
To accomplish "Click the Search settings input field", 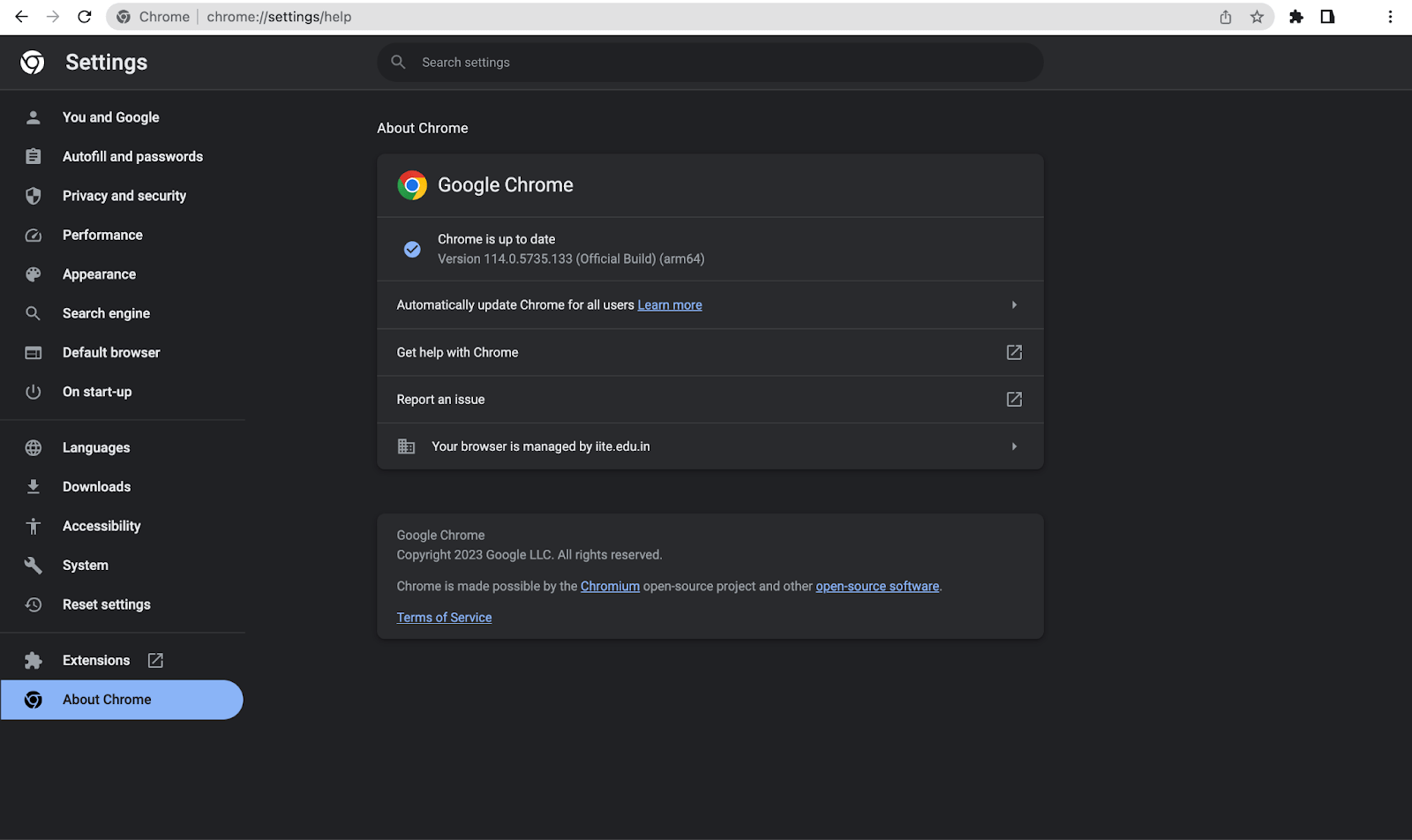I will click(710, 63).
